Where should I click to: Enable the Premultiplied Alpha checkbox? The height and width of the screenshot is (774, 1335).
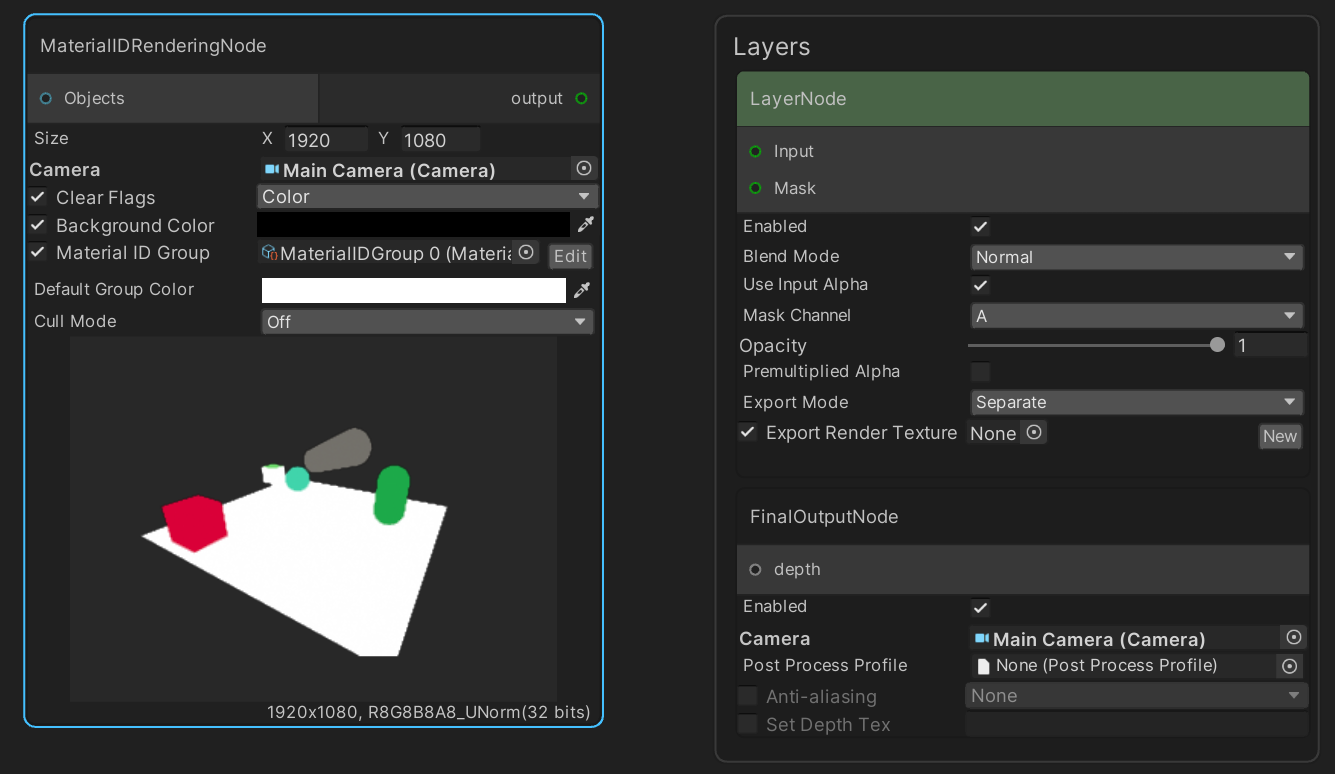tap(980, 372)
